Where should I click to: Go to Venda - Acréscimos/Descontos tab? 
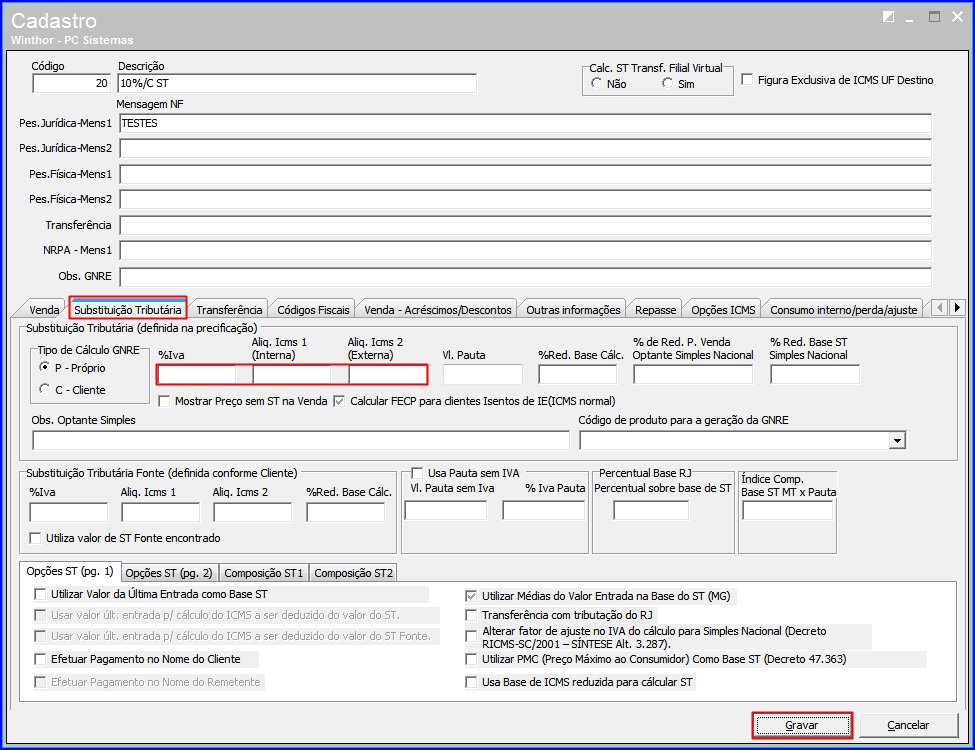[x=438, y=310]
